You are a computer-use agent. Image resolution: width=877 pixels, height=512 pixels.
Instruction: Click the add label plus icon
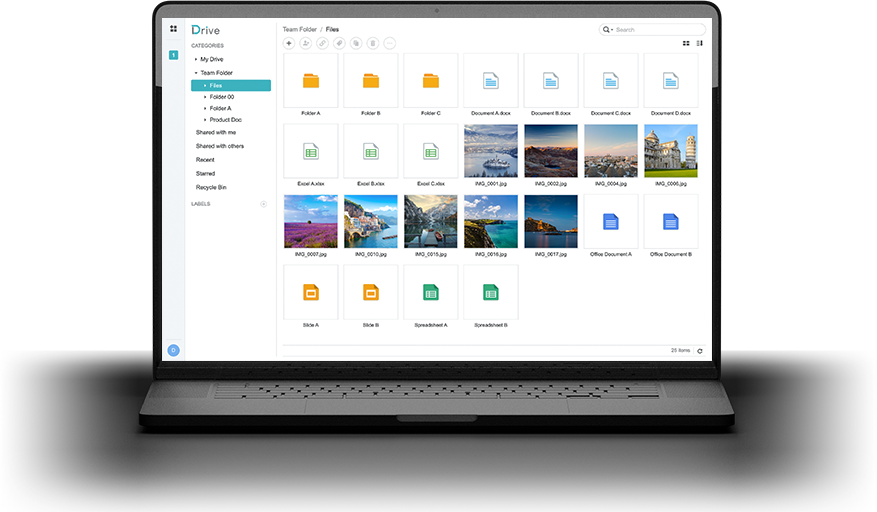coord(264,204)
